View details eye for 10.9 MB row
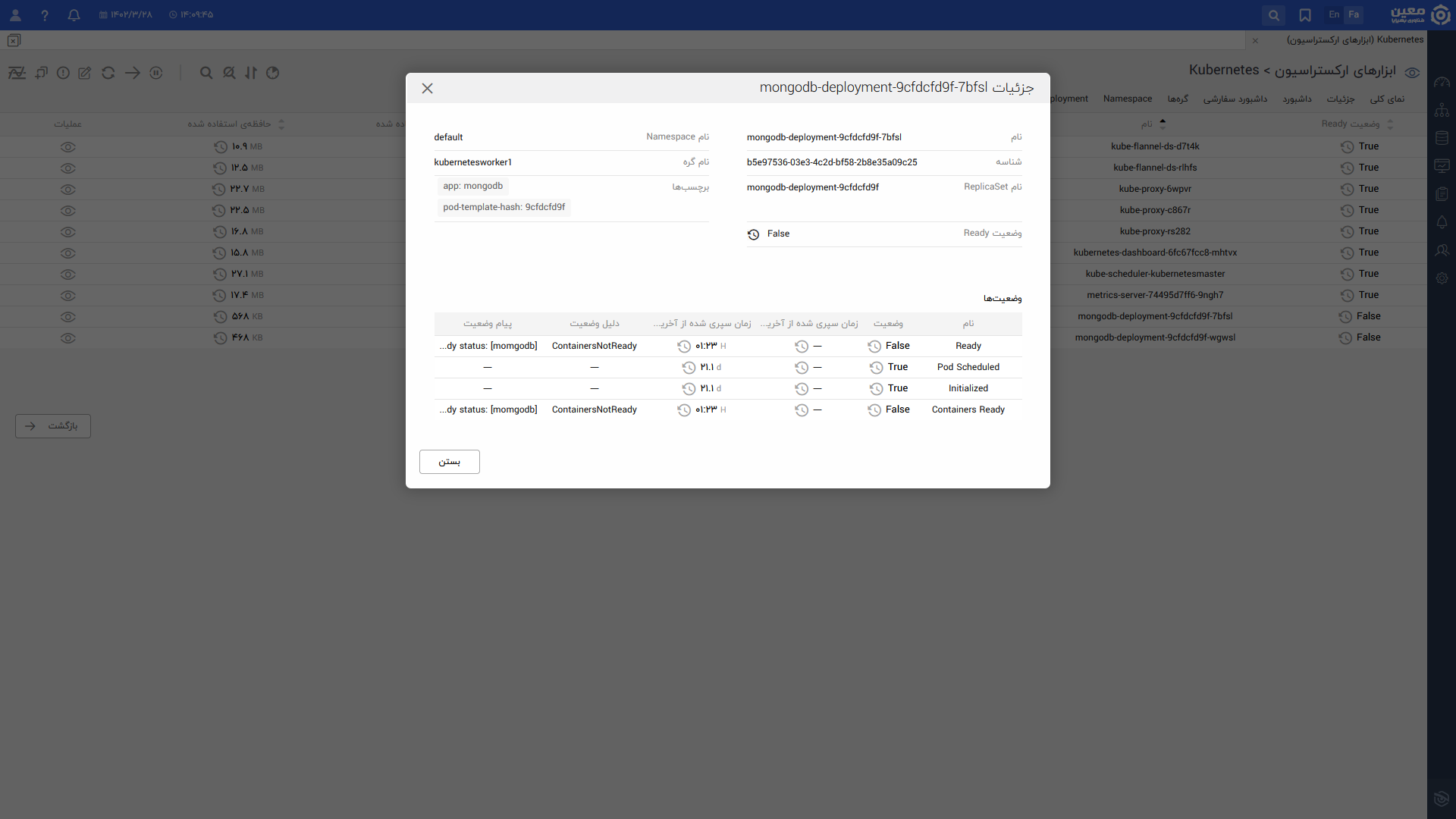The image size is (1456, 819). click(x=68, y=147)
